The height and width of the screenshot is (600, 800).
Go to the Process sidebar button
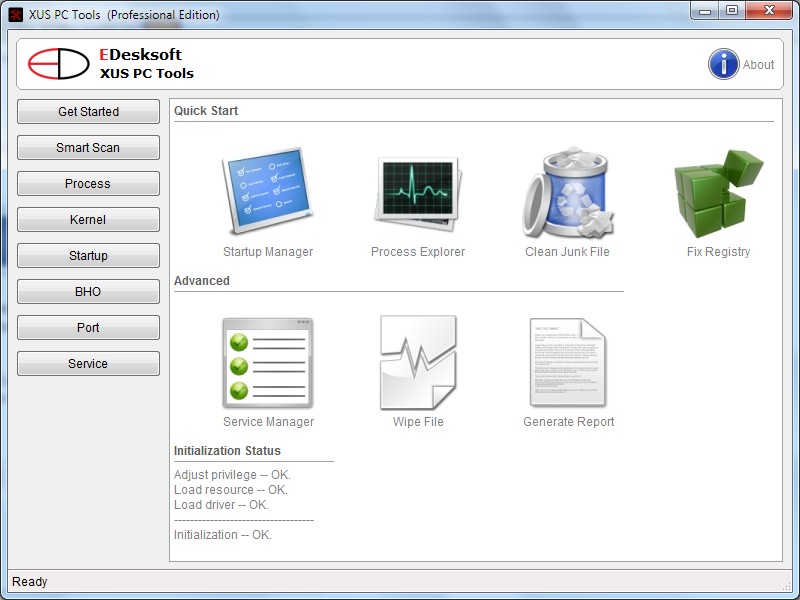click(88, 184)
